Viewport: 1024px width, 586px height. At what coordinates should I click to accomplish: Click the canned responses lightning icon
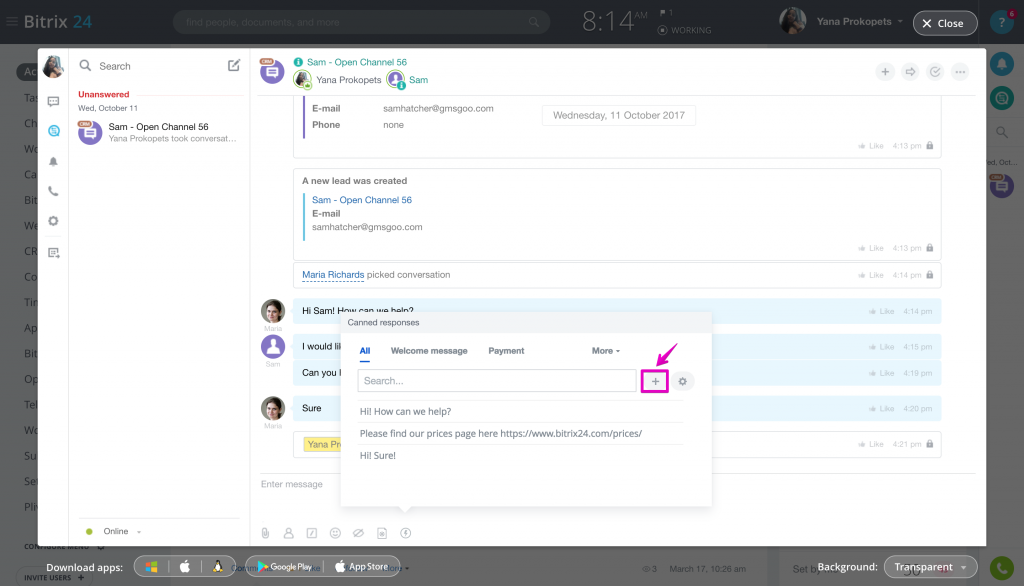[x=406, y=533]
